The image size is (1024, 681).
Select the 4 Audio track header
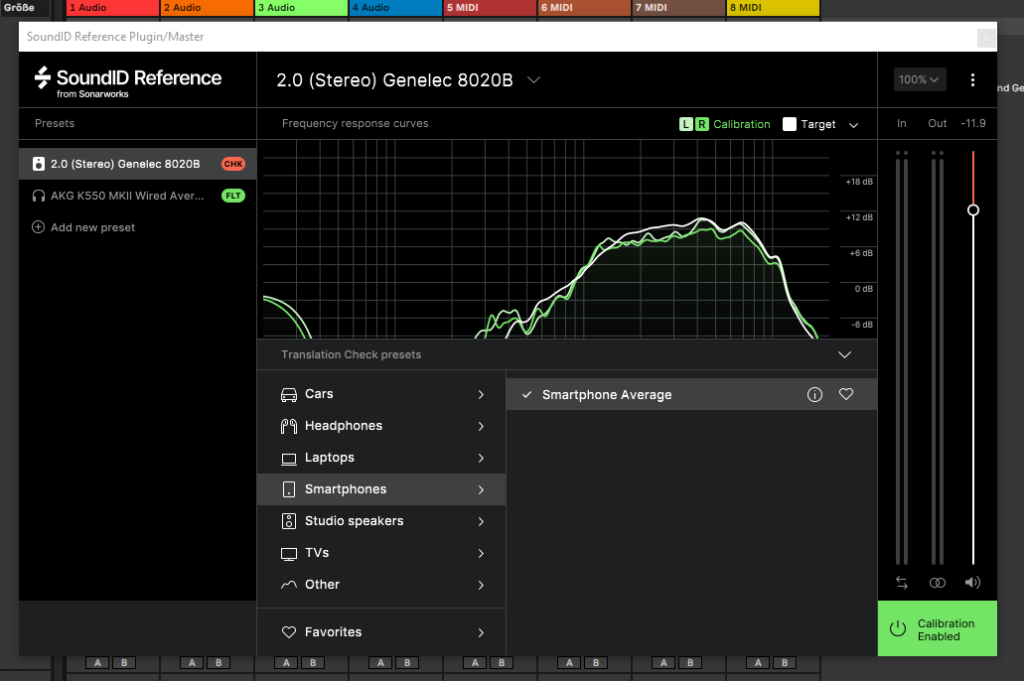point(395,8)
